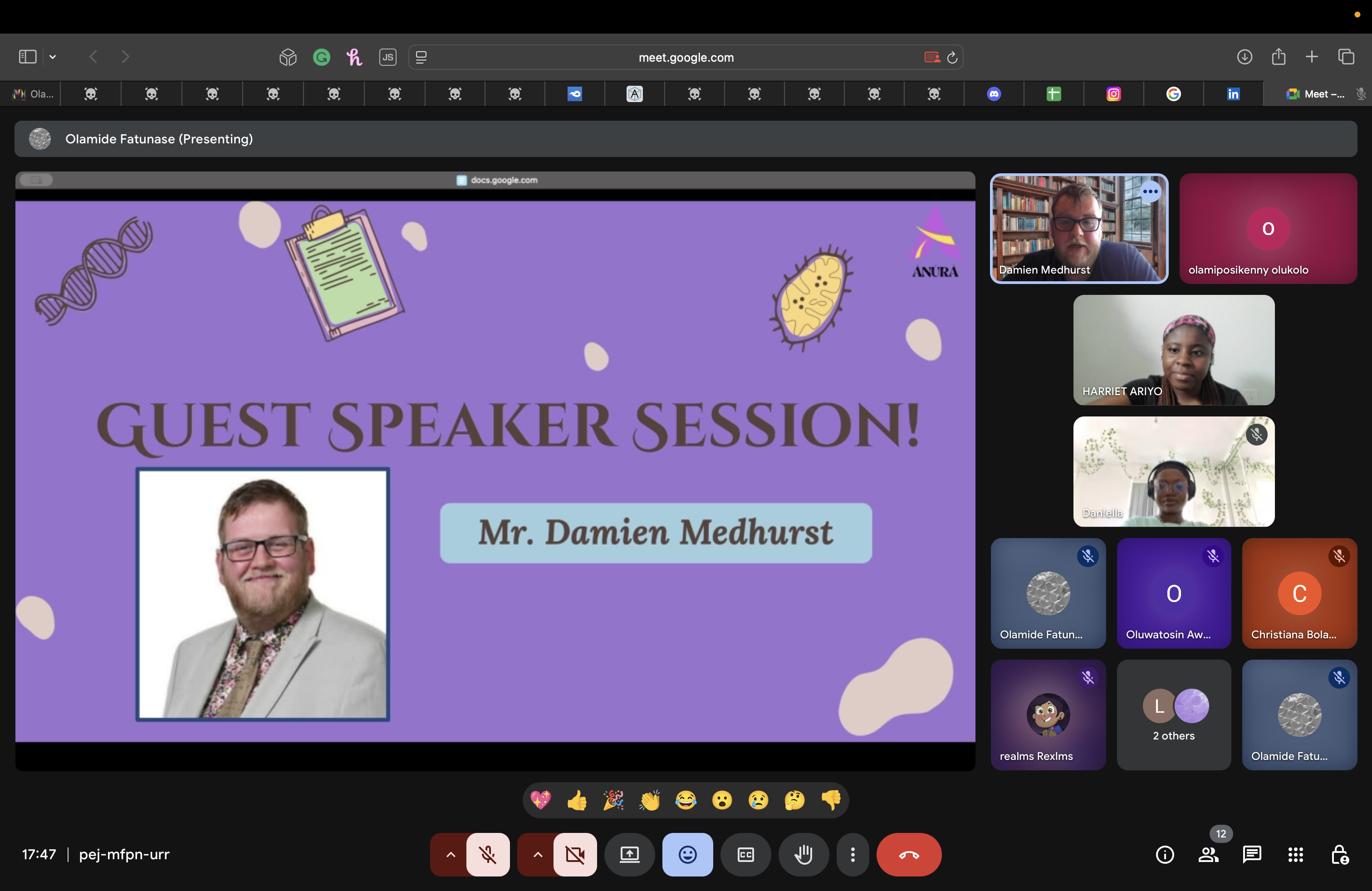1372x891 pixels.
Task: Switch to the LinkedIn tab
Action: pos(1233,94)
